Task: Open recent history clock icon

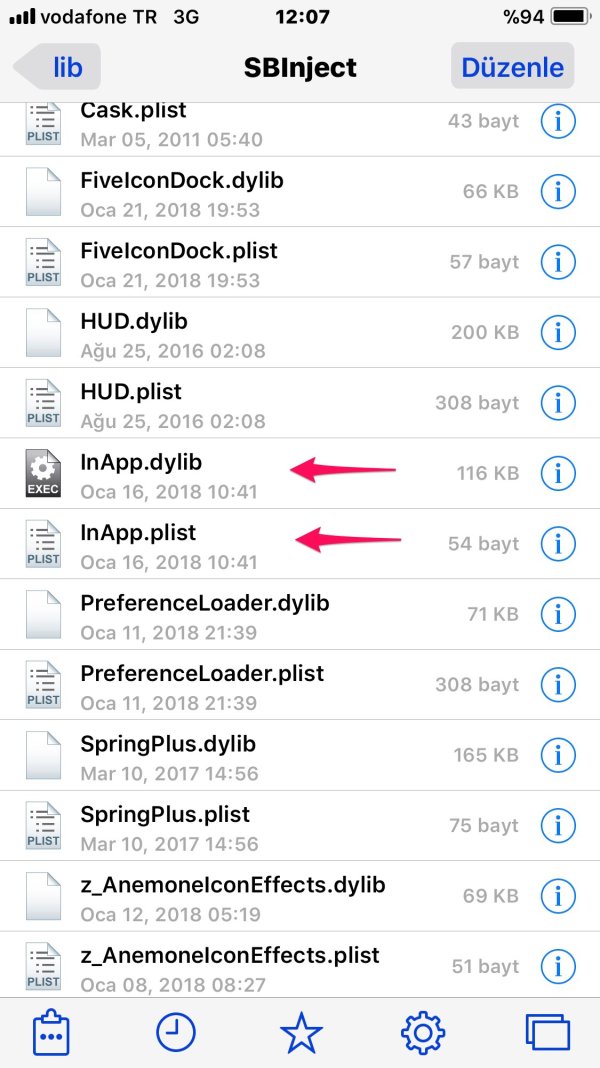Action: click(176, 1032)
